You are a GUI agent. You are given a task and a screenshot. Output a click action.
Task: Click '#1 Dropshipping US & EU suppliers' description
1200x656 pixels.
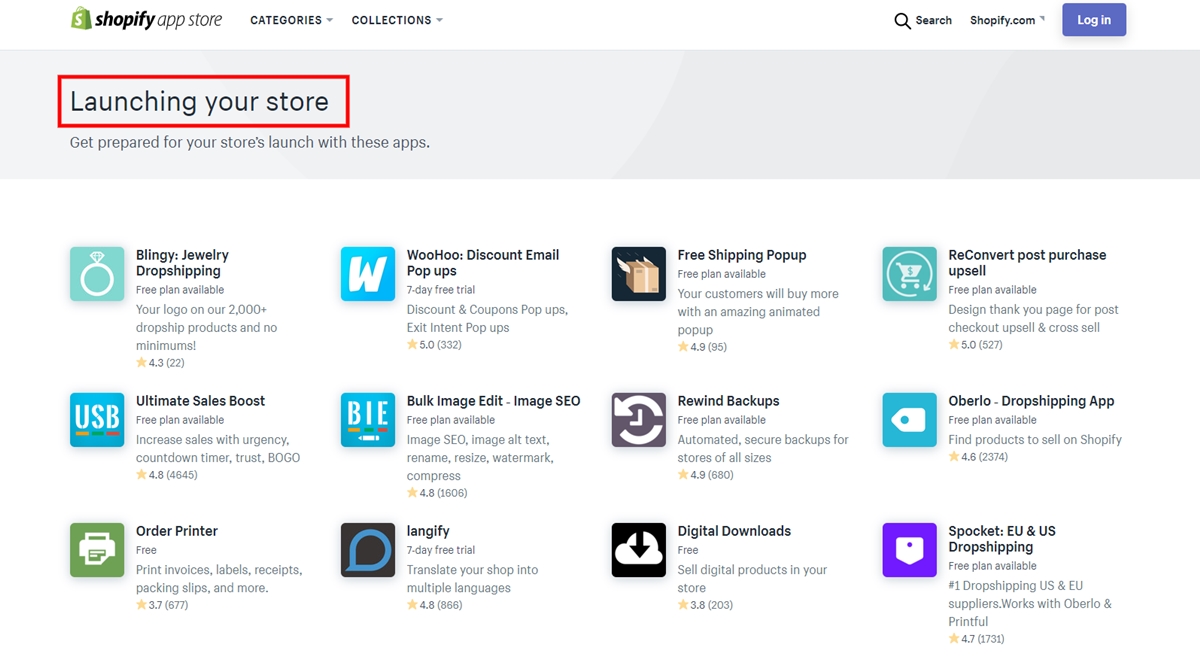(x=1030, y=603)
